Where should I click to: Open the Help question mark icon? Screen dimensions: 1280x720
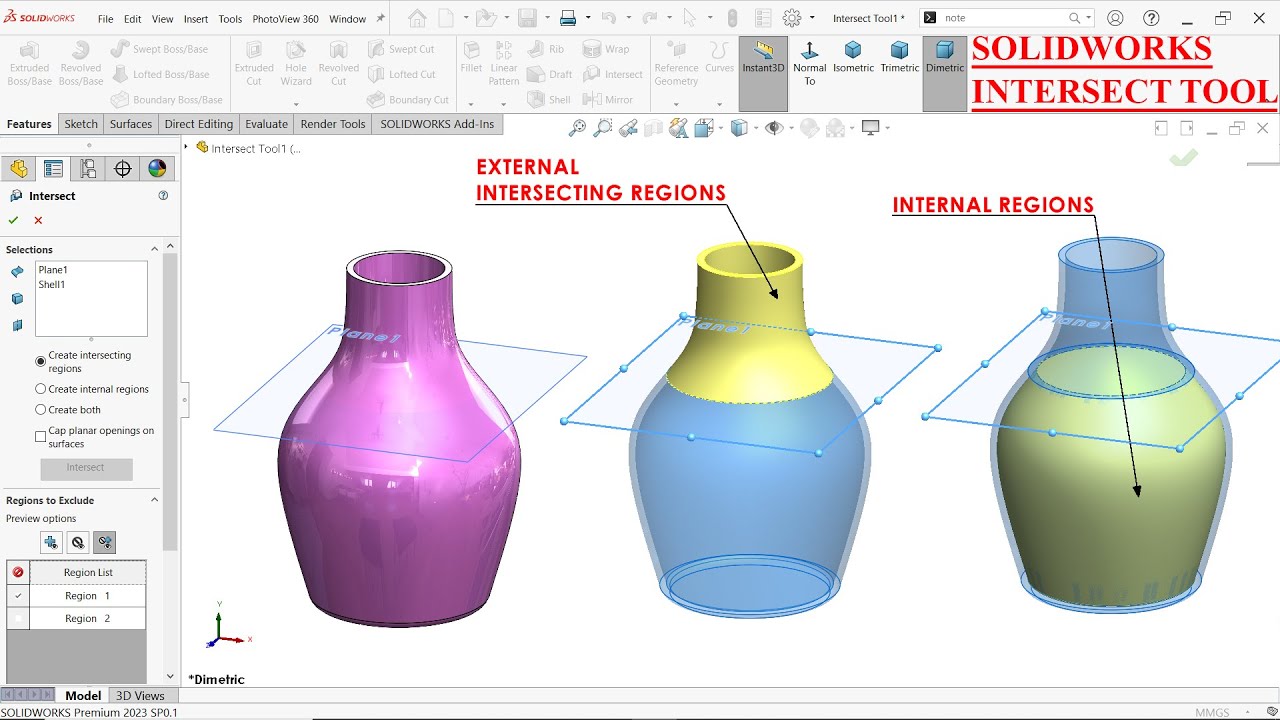tap(1151, 18)
